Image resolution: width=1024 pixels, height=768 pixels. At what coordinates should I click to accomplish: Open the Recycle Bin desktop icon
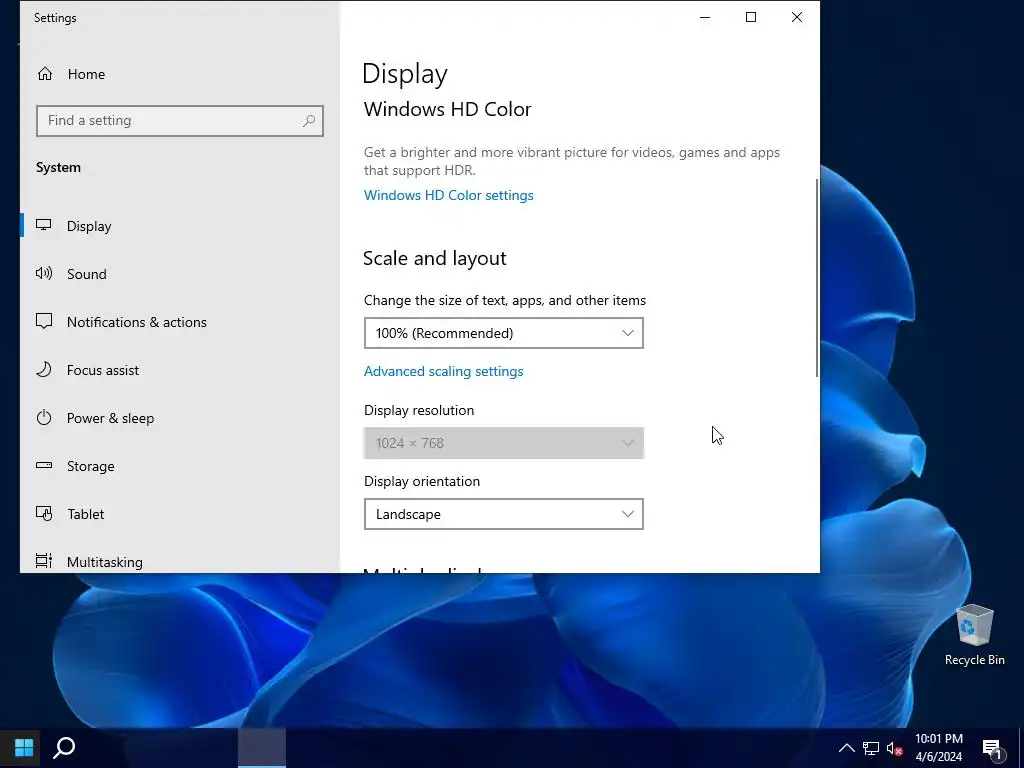[x=974, y=635]
